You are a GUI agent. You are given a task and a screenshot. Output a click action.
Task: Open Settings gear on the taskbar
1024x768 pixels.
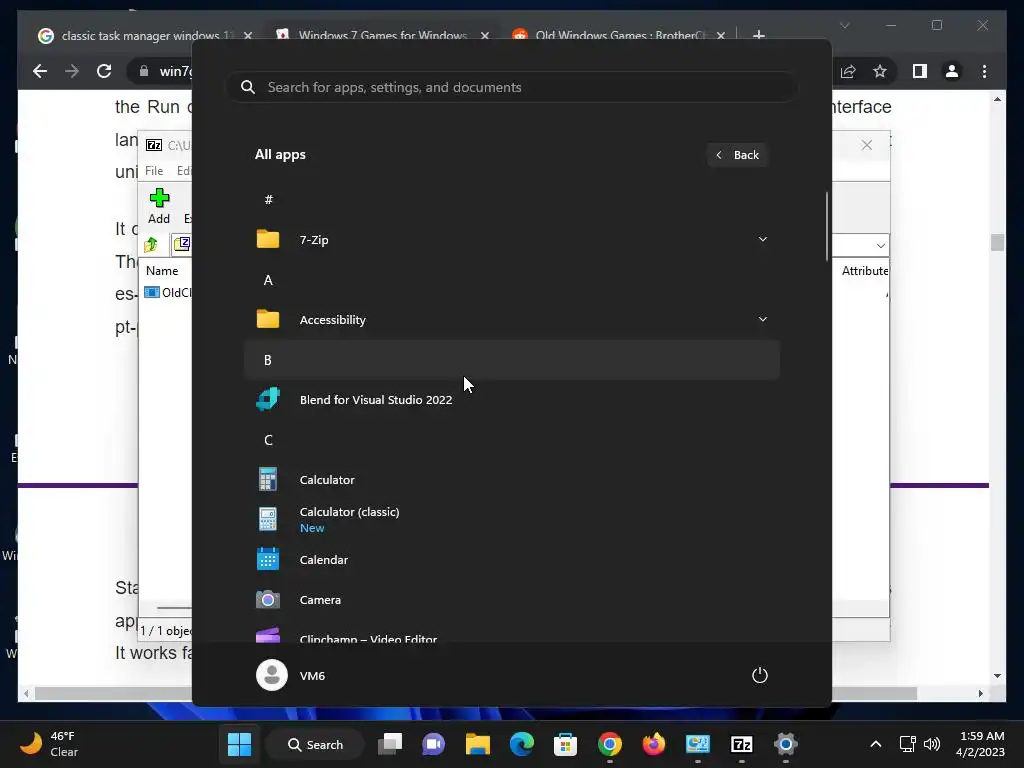pyautogui.click(x=786, y=744)
